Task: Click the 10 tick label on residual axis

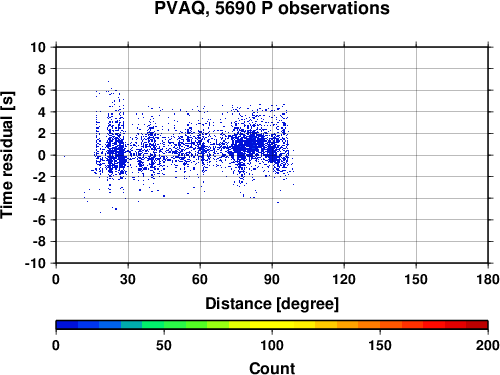Action: (x=38, y=47)
